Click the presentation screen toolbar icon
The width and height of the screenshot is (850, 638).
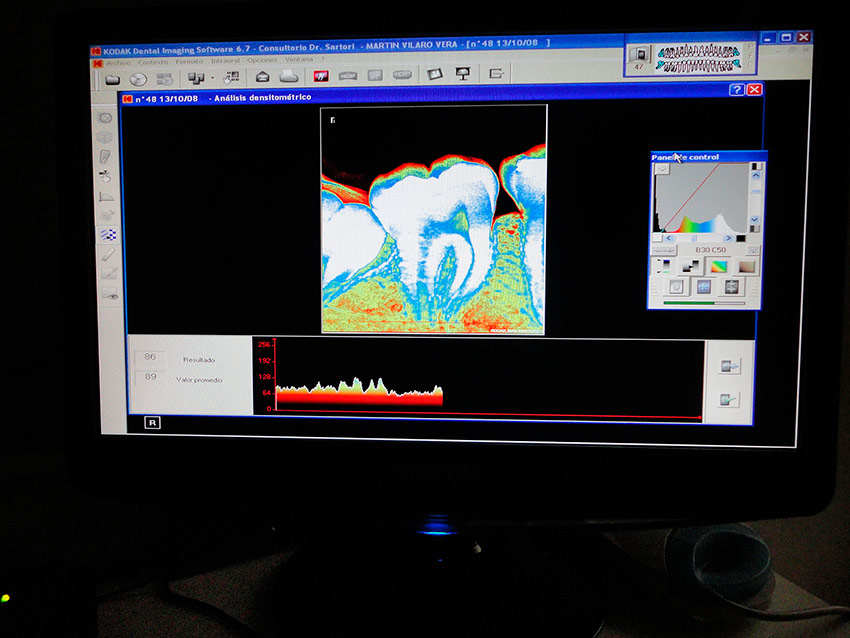pyautogui.click(x=463, y=74)
